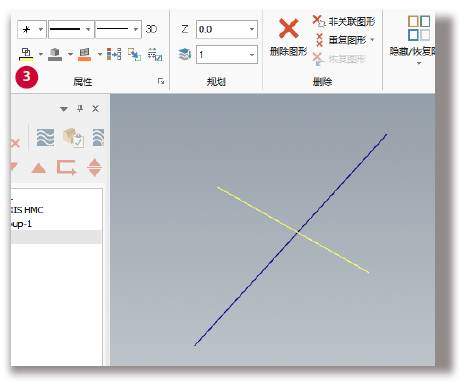Select the non-associative entities delete icon
This screenshot has height=384, width=471.
point(319,21)
